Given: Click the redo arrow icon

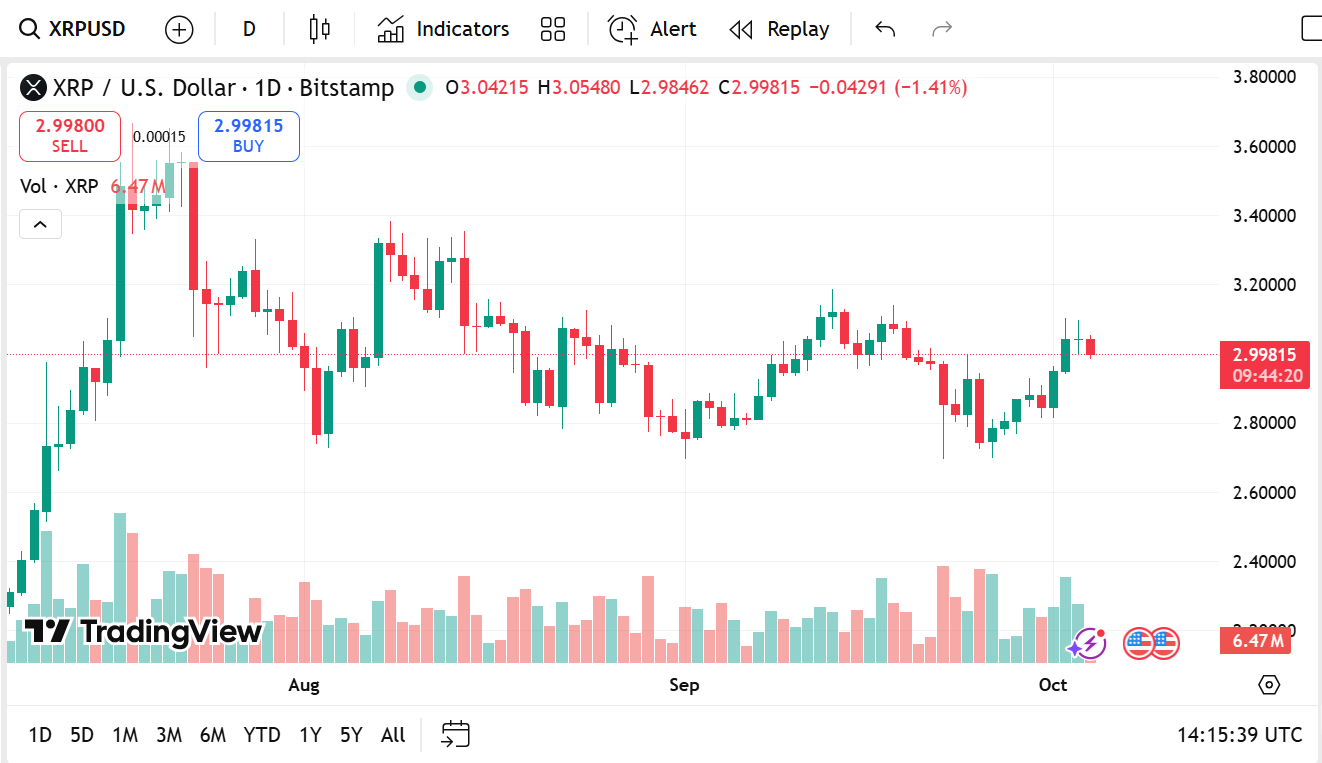Looking at the screenshot, I should pyautogui.click(x=941, y=29).
